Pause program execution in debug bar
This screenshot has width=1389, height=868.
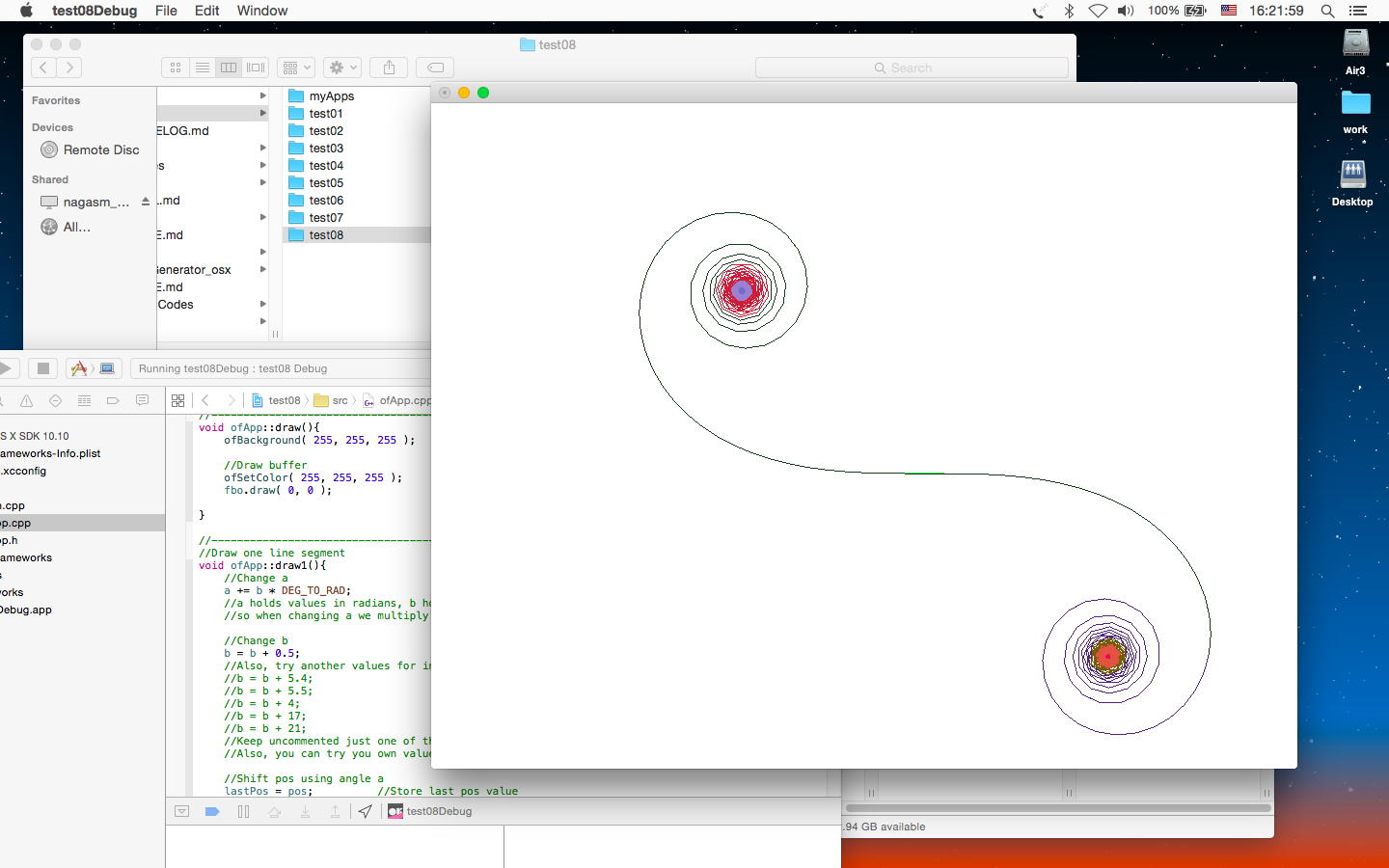click(243, 812)
